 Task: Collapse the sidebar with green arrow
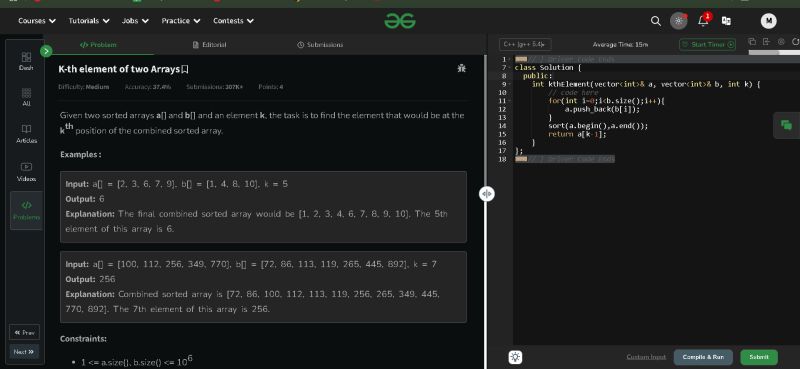[x=46, y=51]
